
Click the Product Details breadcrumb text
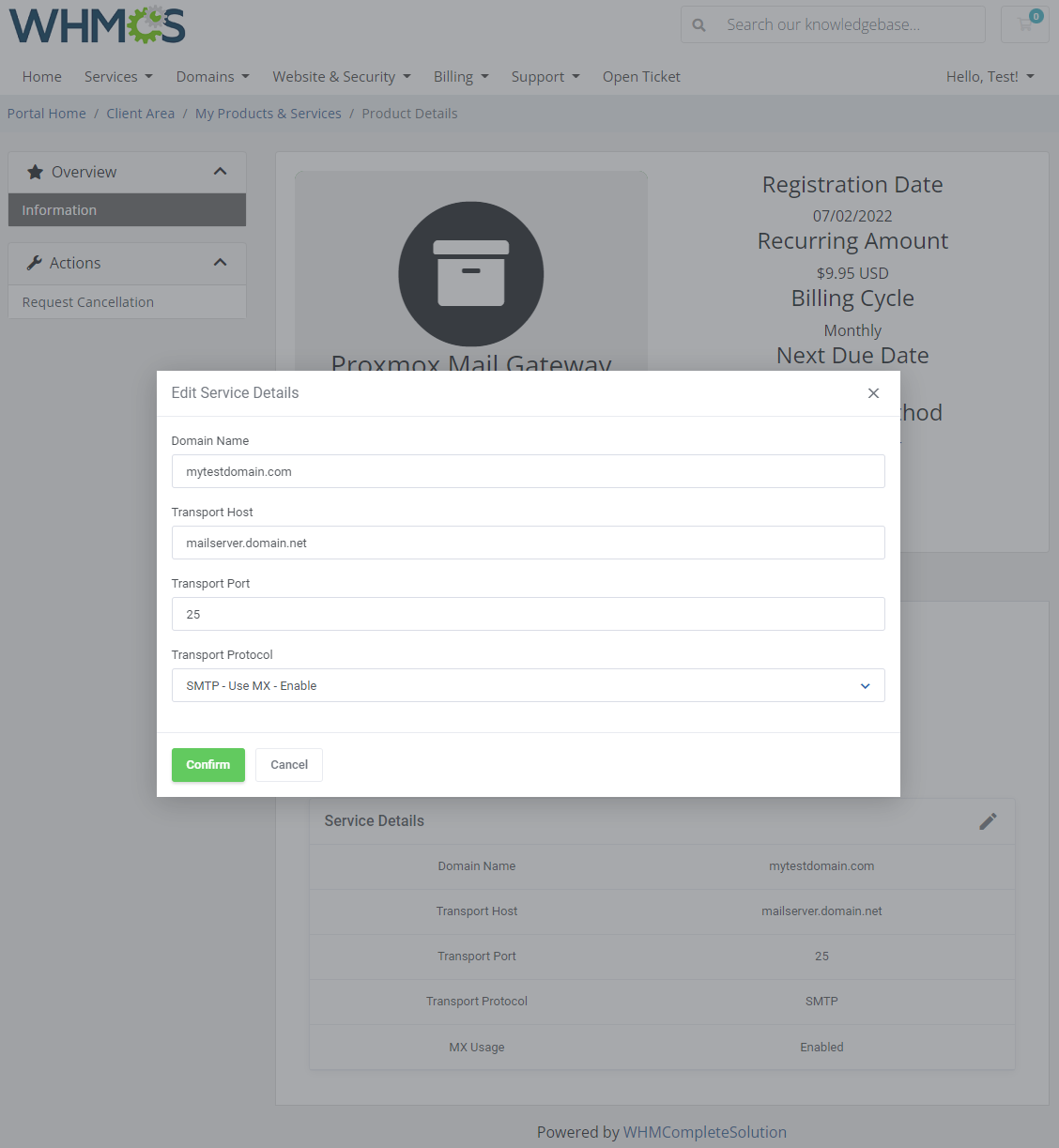pos(409,114)
